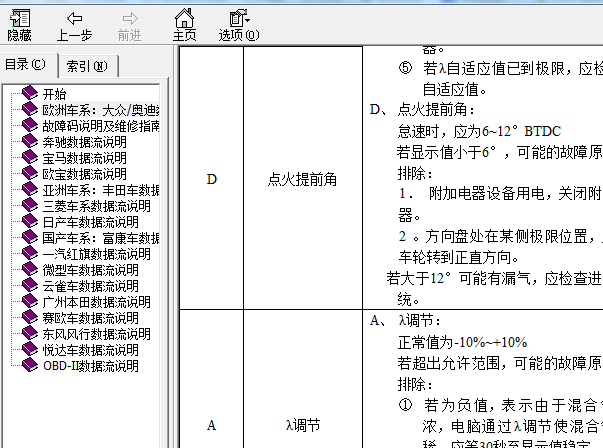Click the book icon beside 开始
603x448 pixels.
click(30, 93)
